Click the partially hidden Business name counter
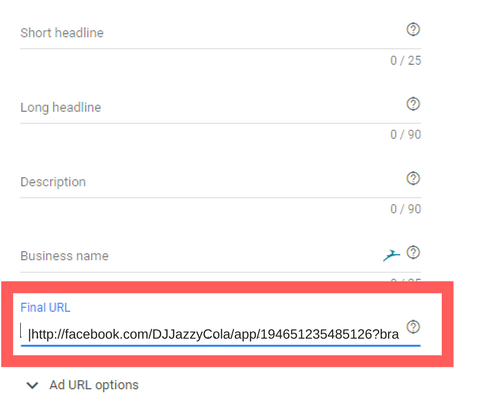This screenshot has width=478, height=416. pos(406,280)
